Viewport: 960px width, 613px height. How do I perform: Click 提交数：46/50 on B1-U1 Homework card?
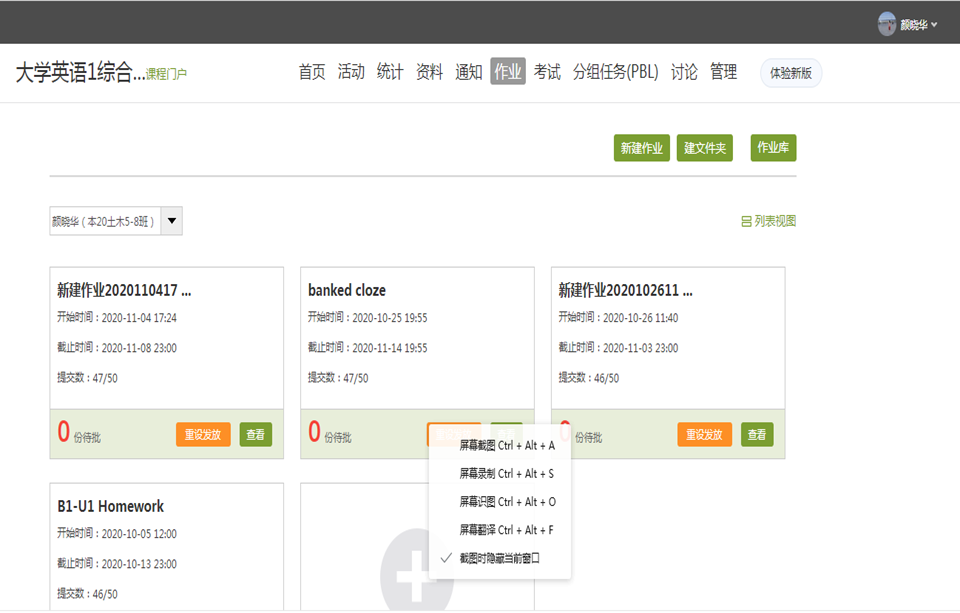(x=87, y=593)
